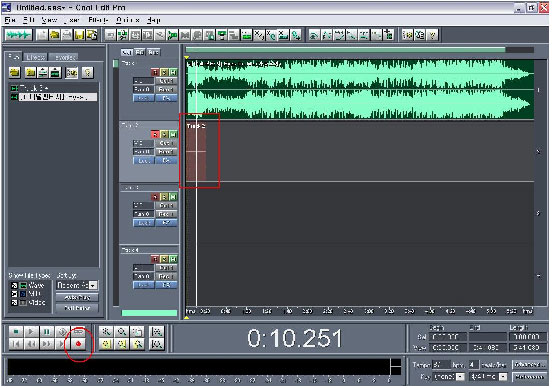The height and width of the screenshot is (388, 552).
Task: Click the Pause transport button
Action: pyautogui.click(x=46, y=332)
